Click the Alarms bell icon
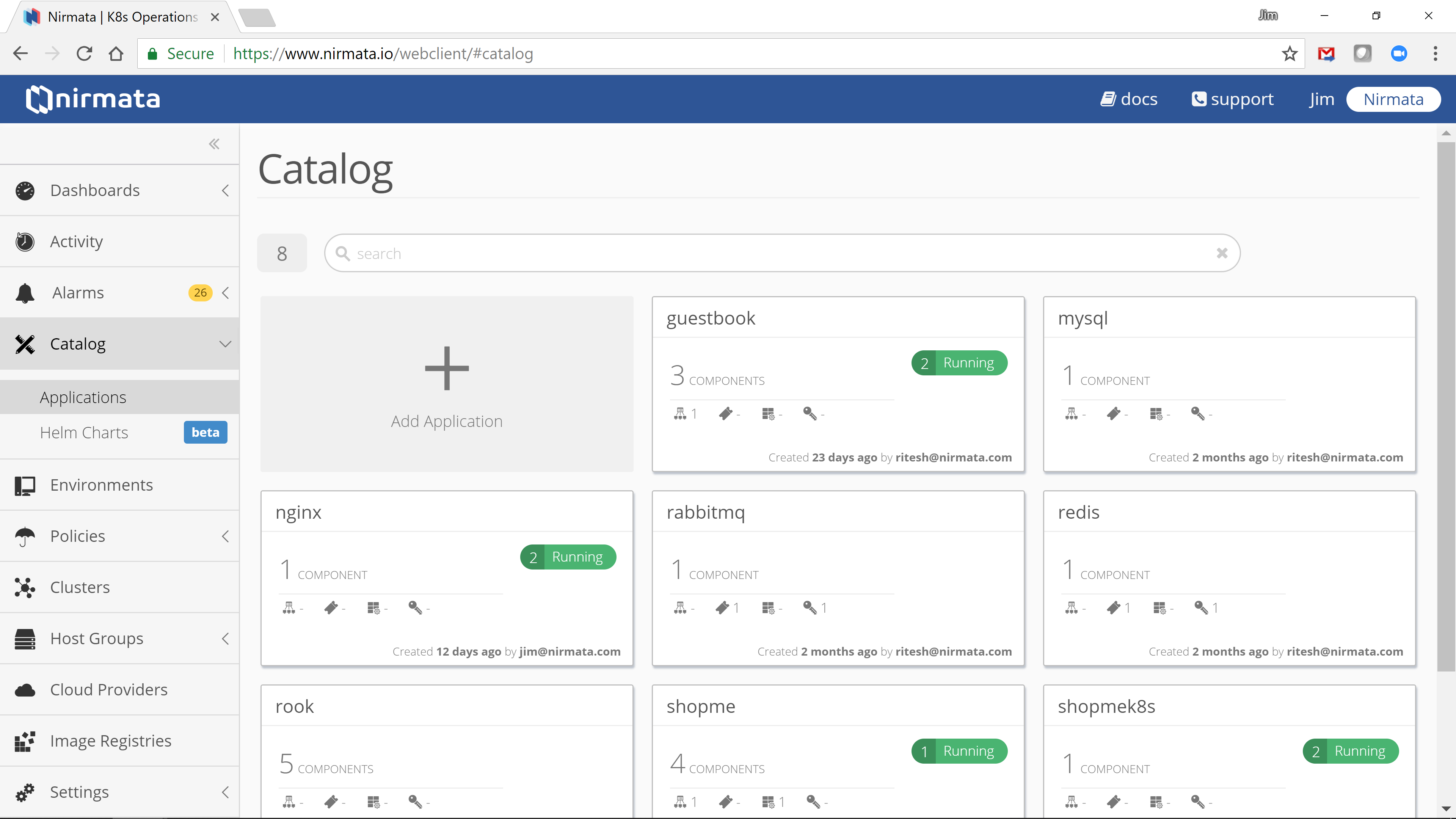 pos(25,293)
